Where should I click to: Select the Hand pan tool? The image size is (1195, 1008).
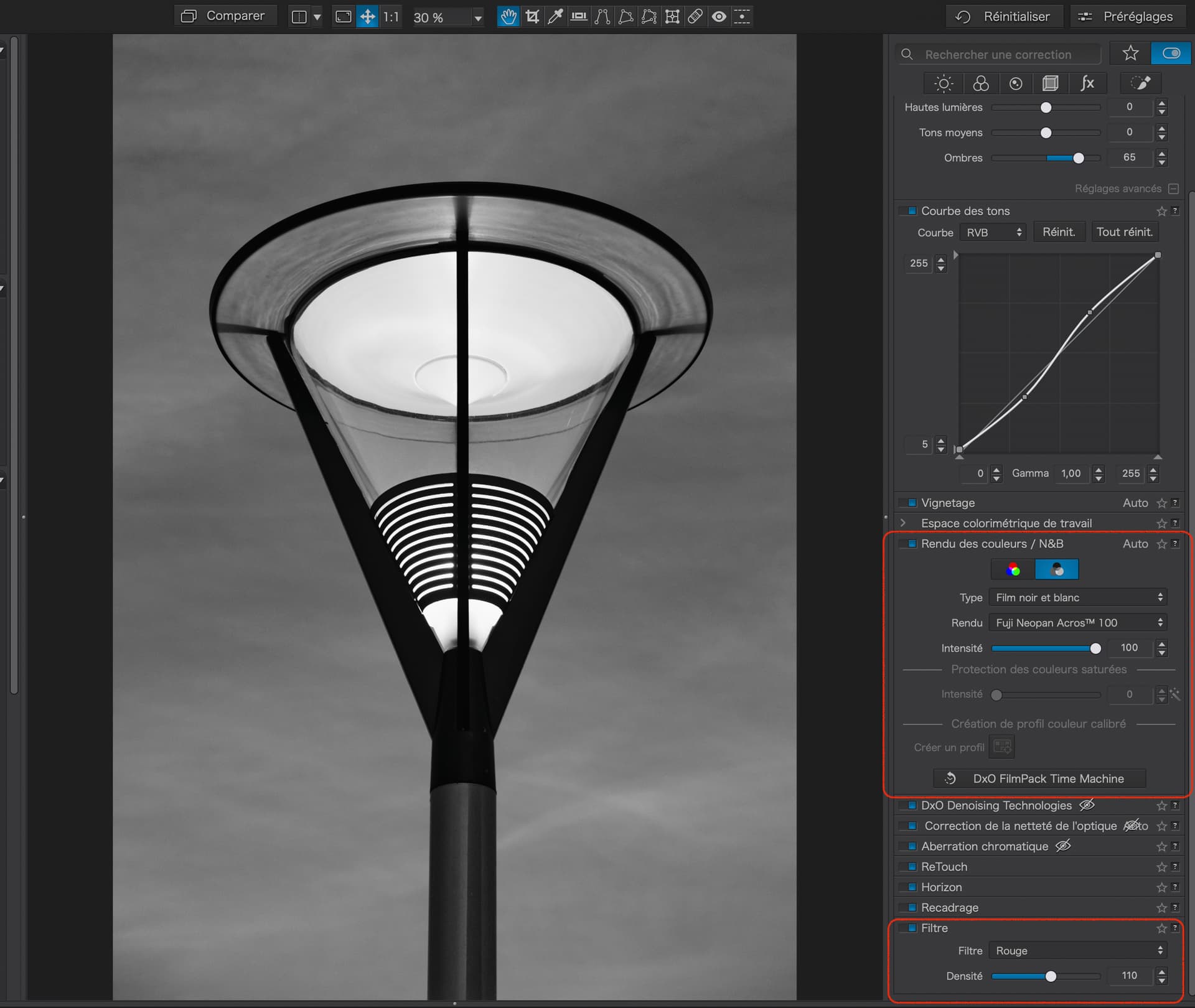(508, 17)
